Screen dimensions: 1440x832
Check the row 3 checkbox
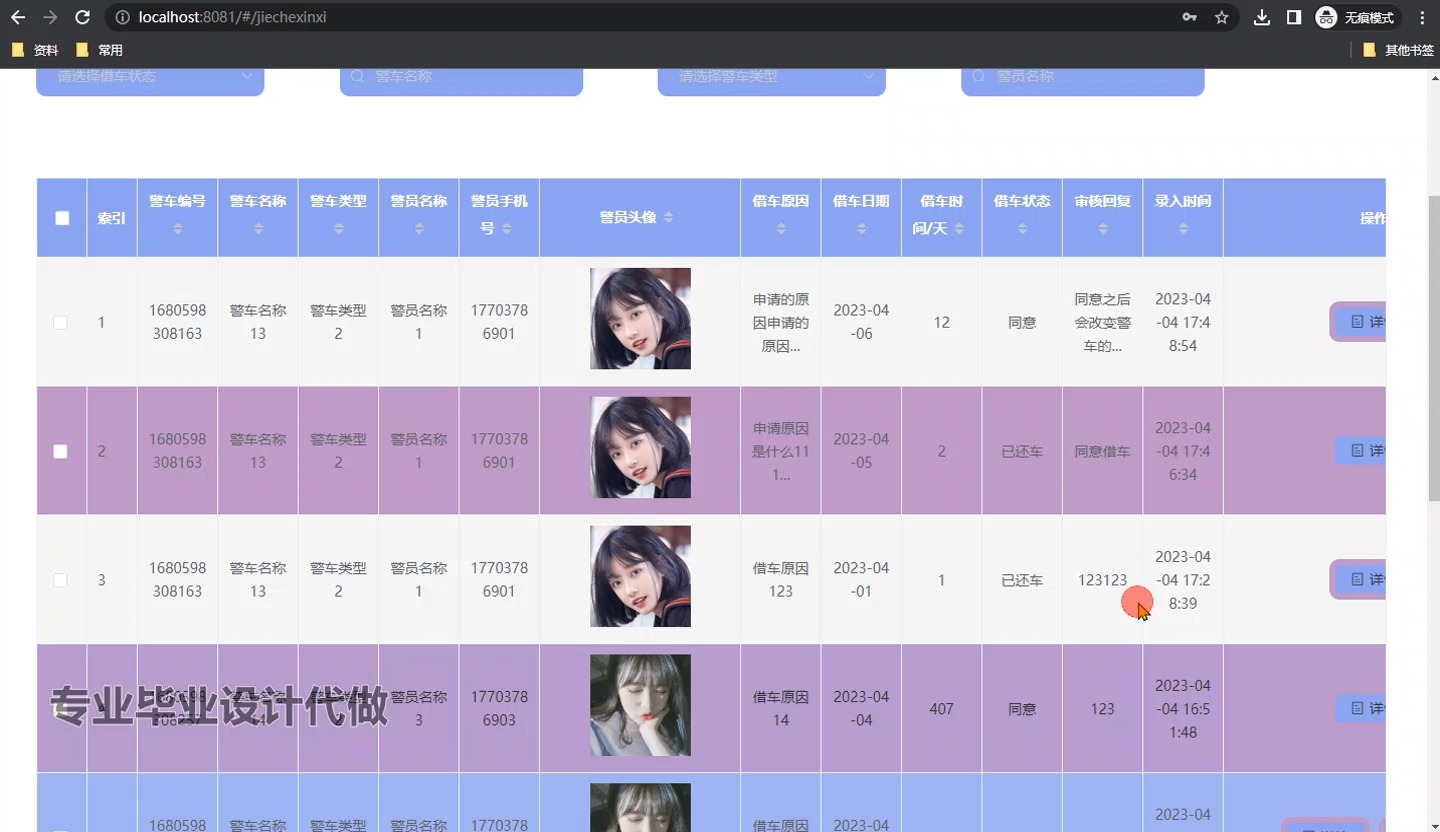[60, 580]
